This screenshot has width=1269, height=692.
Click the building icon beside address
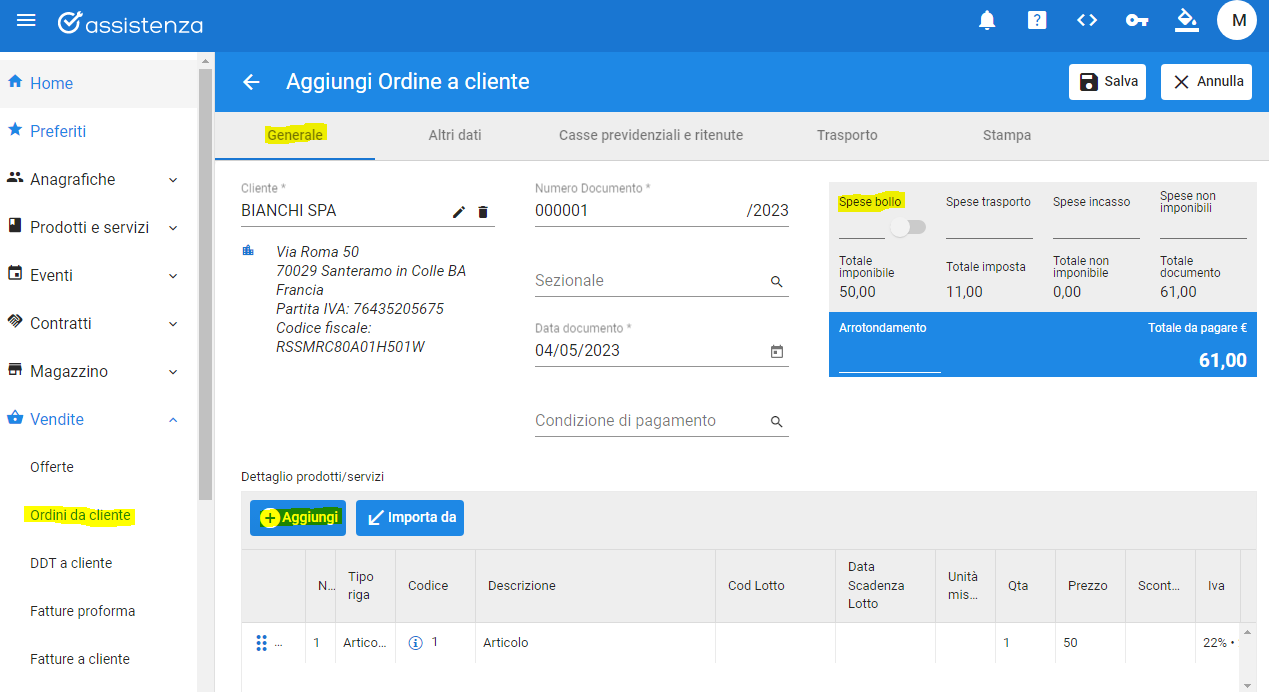click(248, 250)
